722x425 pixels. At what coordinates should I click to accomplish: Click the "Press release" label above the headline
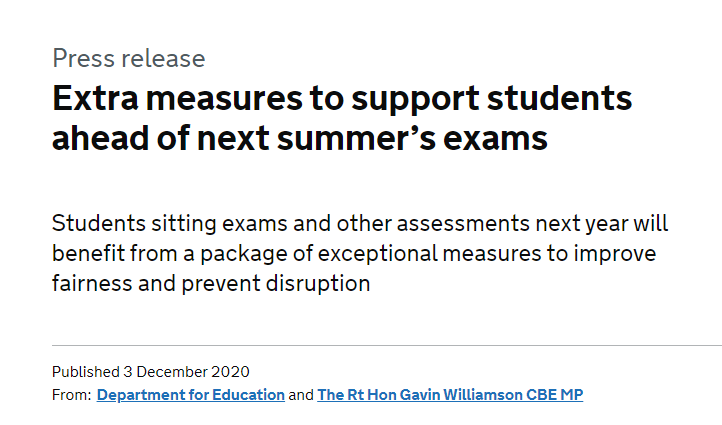point(128,58)
